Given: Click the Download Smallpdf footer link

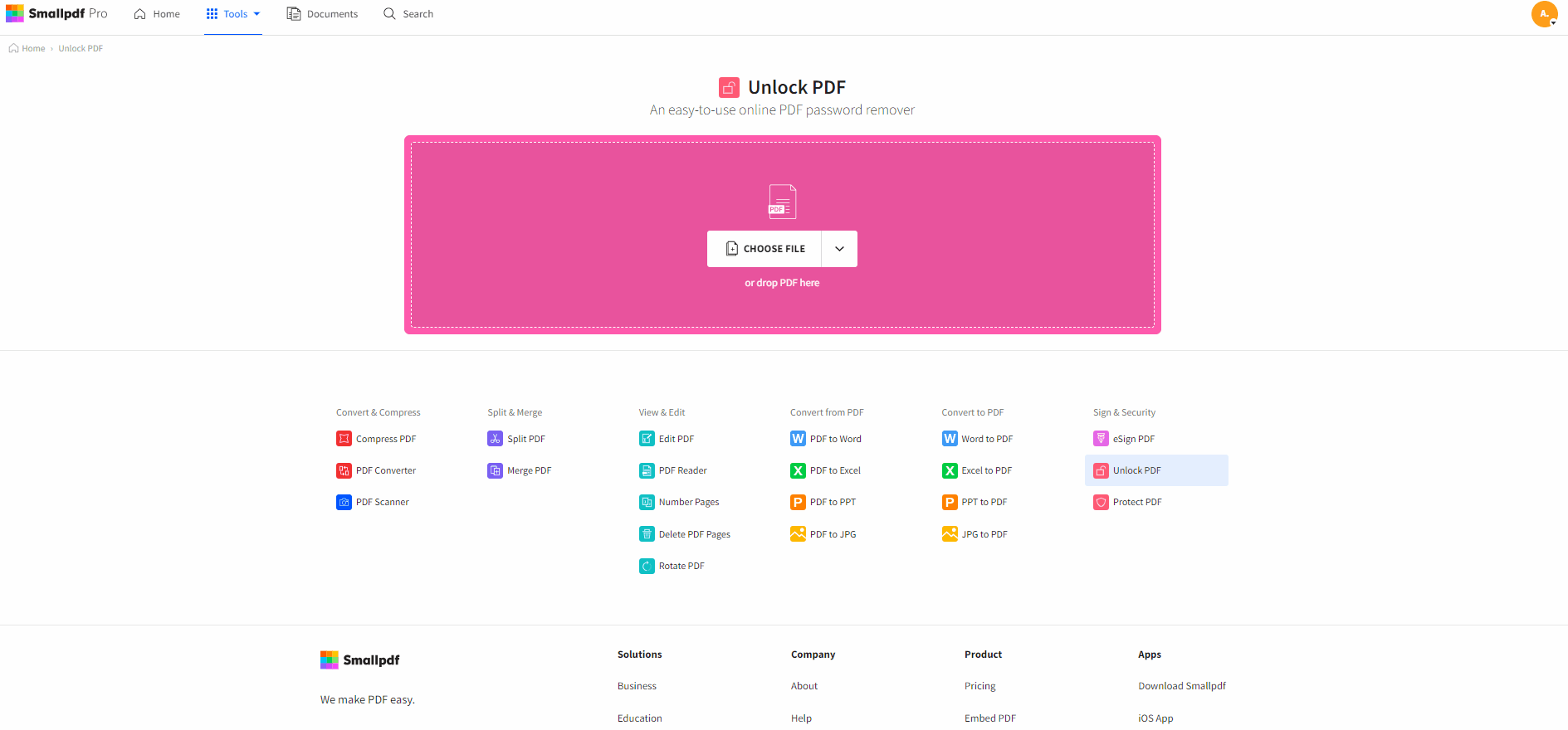Looking at the screenshot, I should 1182,686.
